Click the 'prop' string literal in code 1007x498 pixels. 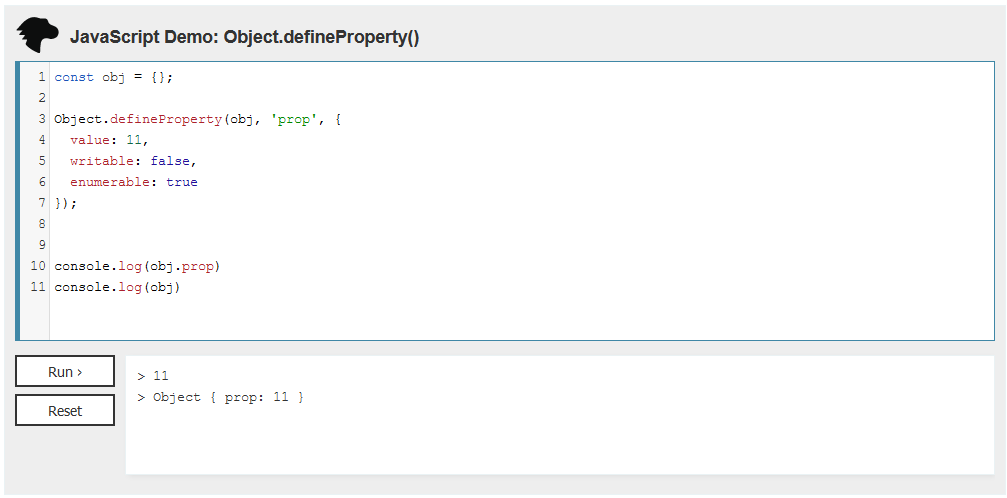point(292,119)
